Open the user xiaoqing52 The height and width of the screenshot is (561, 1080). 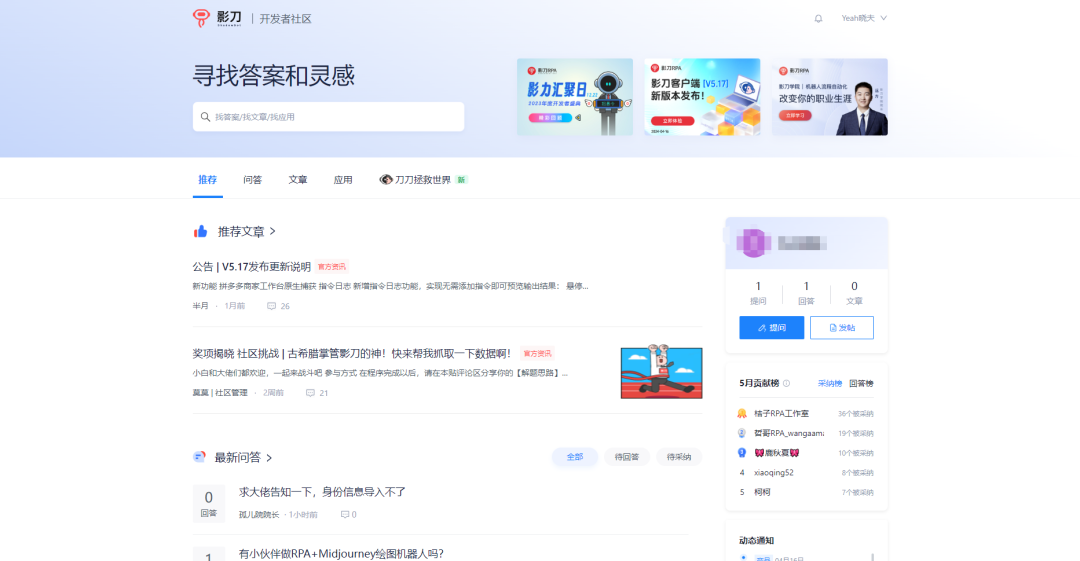point(773,473)
